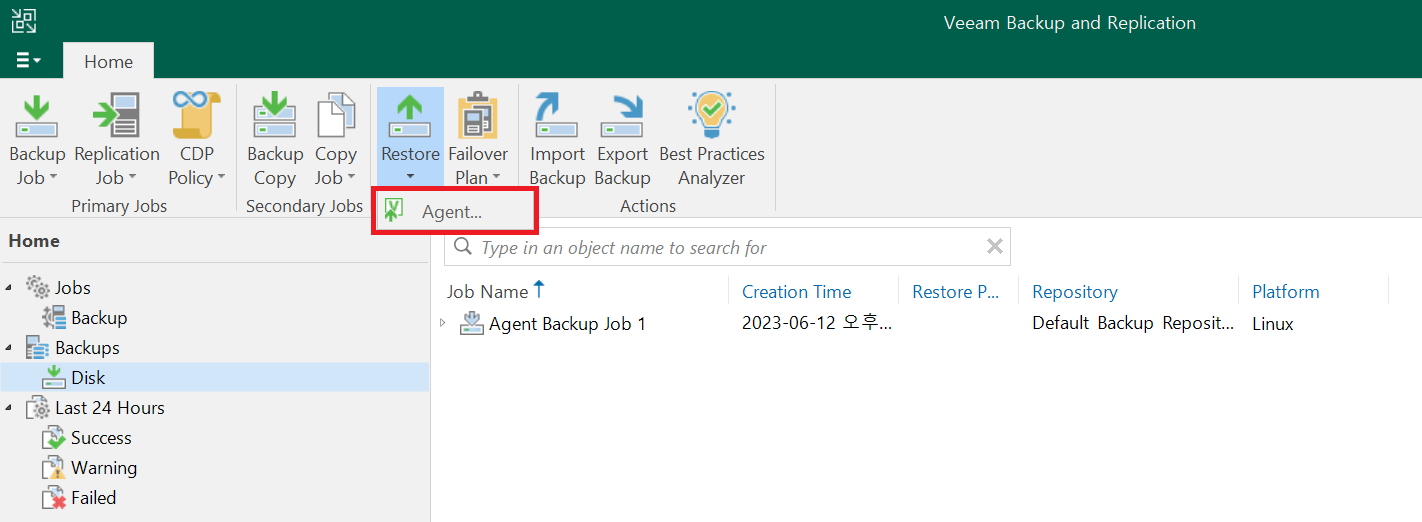Expand the CDP Policy dropdown arrow
Viewport: 1422px width, 522px height.
coord(220,178)
